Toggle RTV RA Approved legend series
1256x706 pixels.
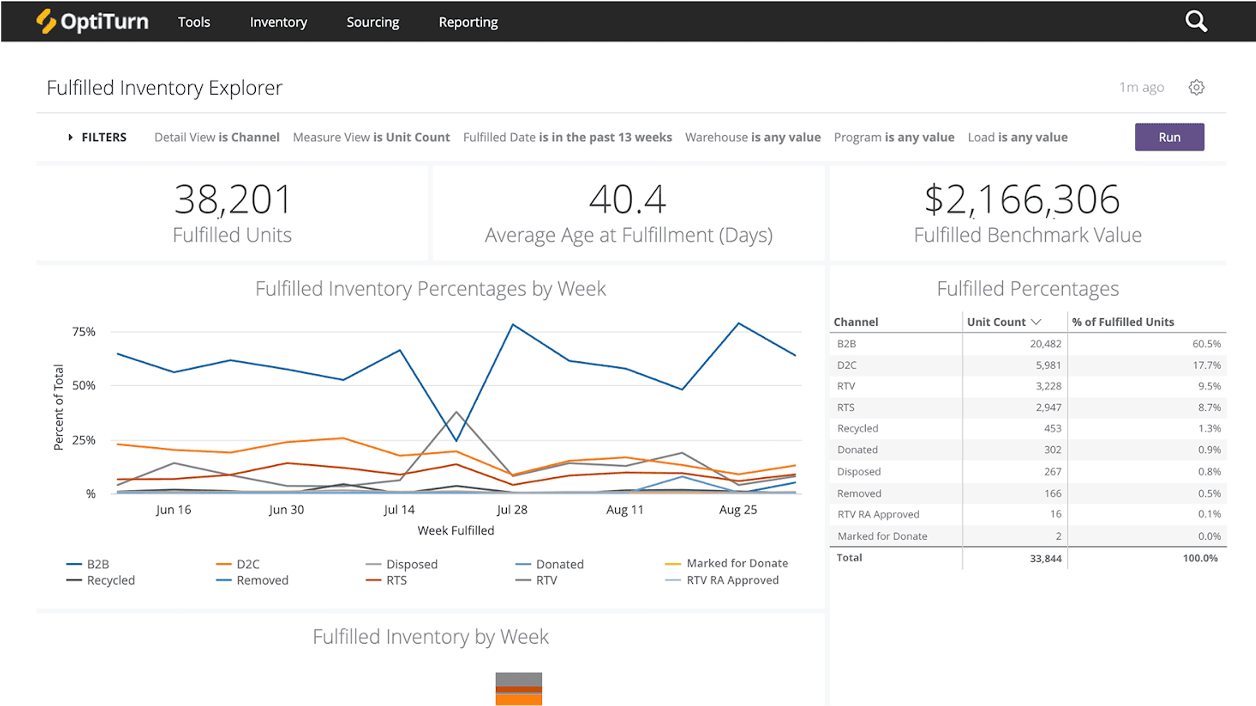(x=722, y=580)
